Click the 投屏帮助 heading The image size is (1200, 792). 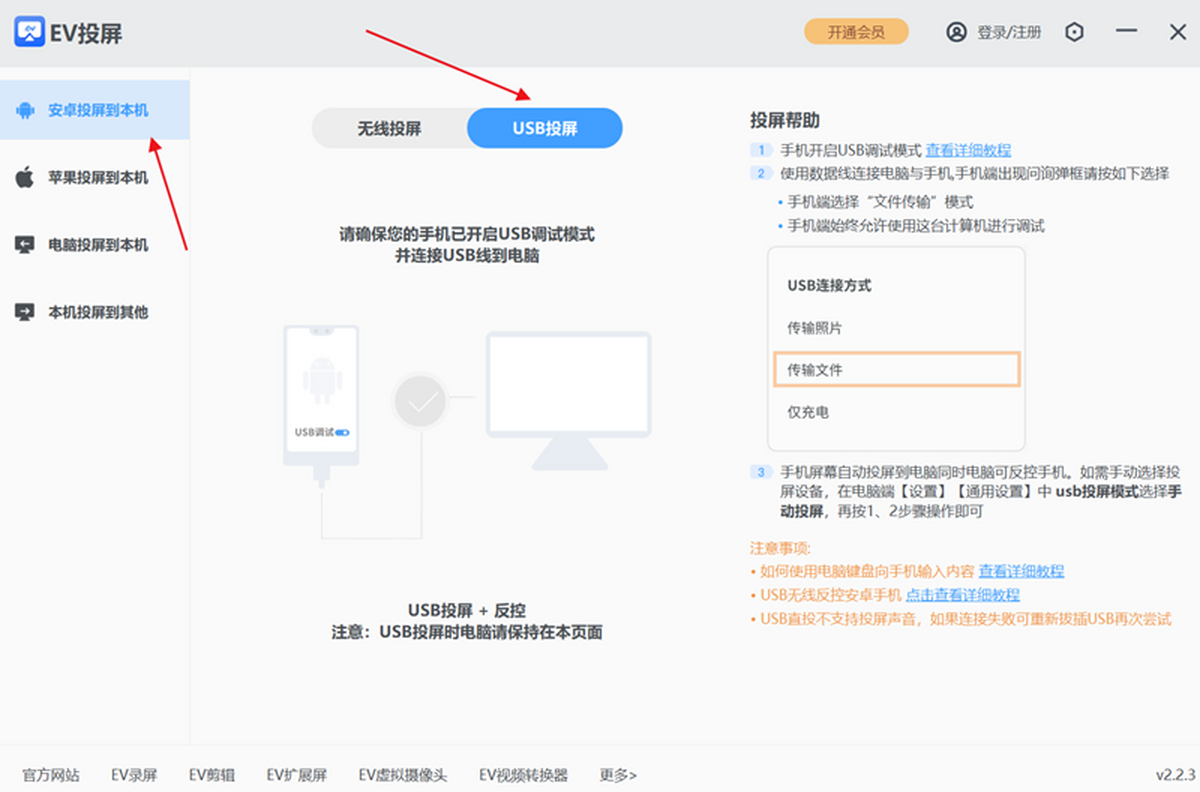coord(785,121)
